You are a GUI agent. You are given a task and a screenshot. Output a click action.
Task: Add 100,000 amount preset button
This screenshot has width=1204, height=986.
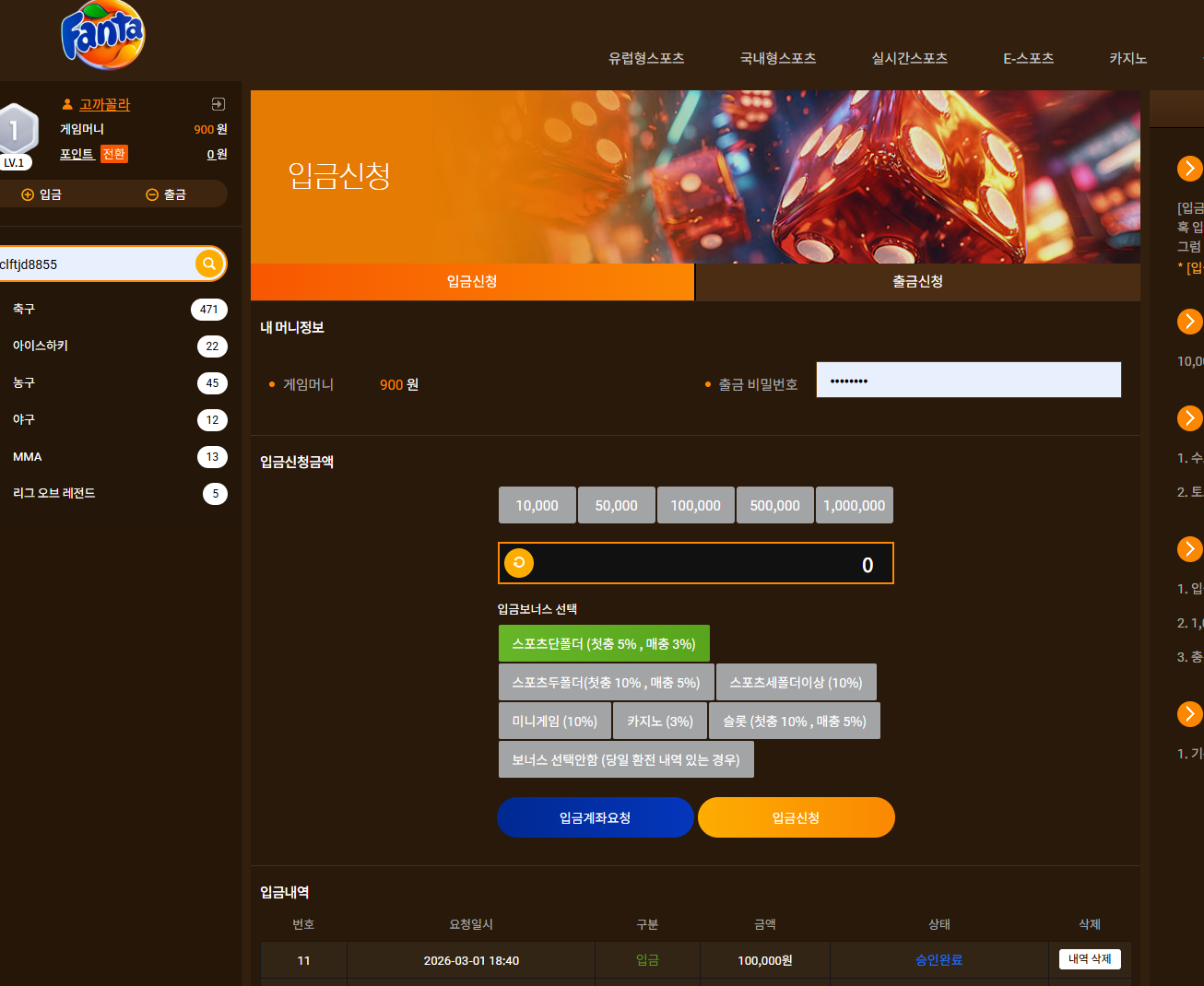click(x=696, y=505)
